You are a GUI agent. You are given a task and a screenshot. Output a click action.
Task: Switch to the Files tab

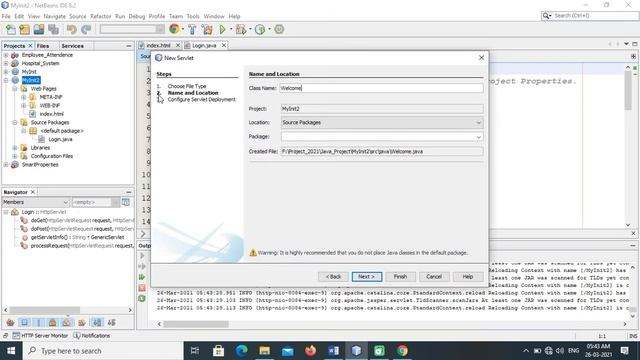coord(42,46)
